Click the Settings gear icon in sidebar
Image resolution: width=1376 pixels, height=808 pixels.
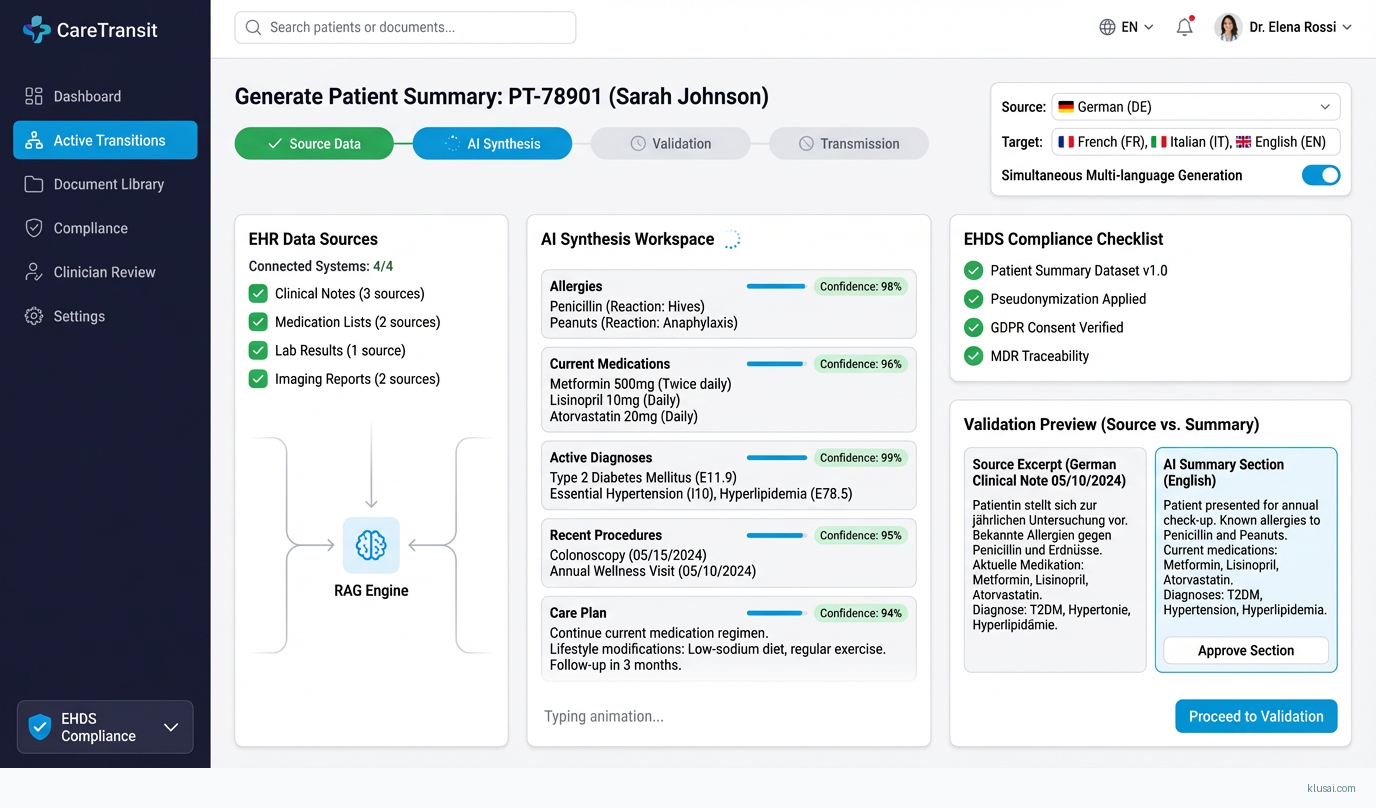pyautogui.click(x=34, y=316)
